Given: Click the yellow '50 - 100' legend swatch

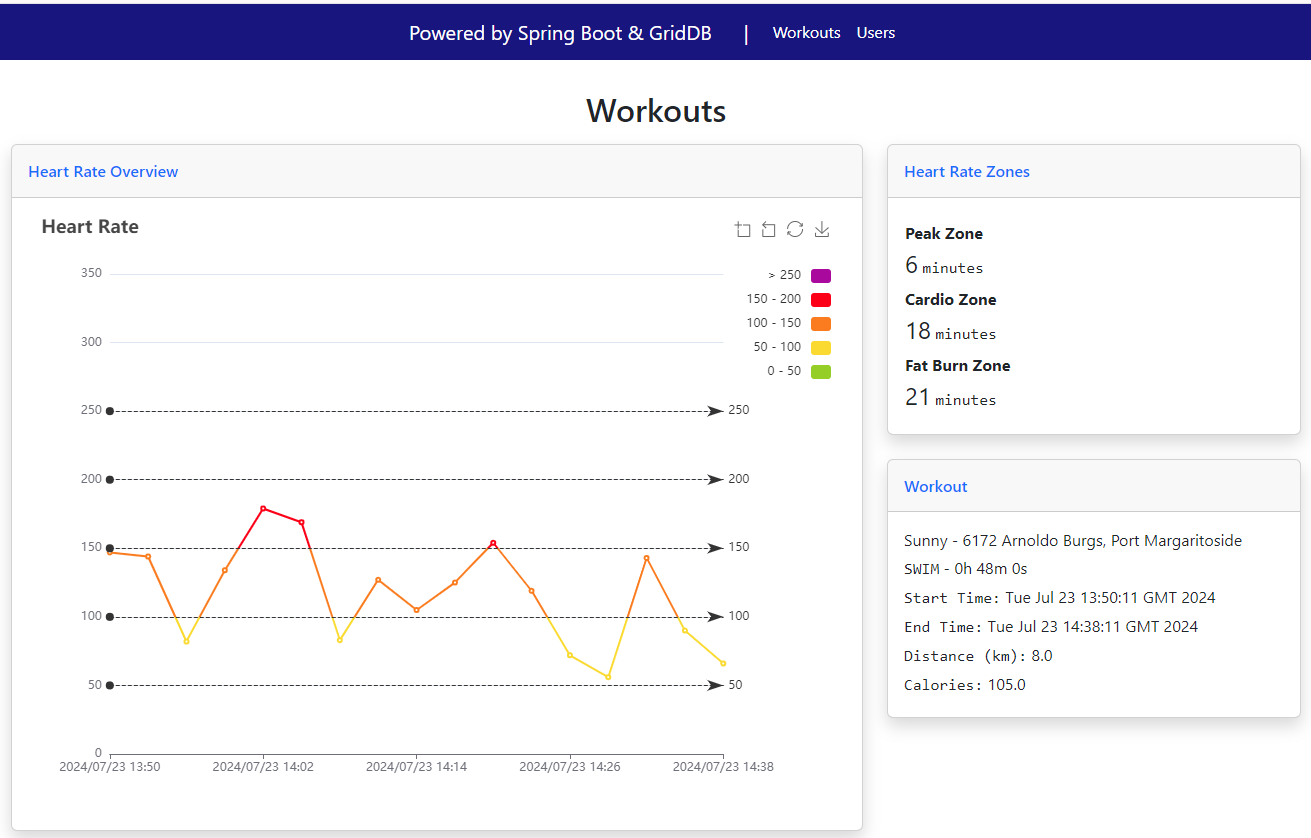Looking at the screenshot, I should click(x=820, y=348).
